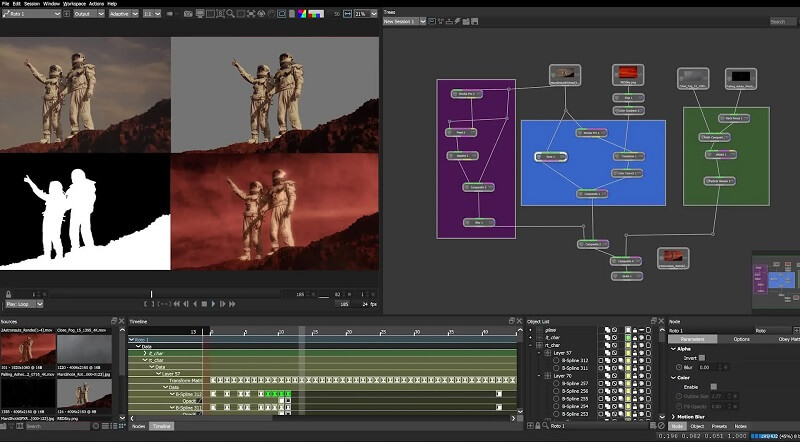Click the snapshot camera icon in viewer toolbar
This screenshot has width=800, height=442.
tap(188, 14)
